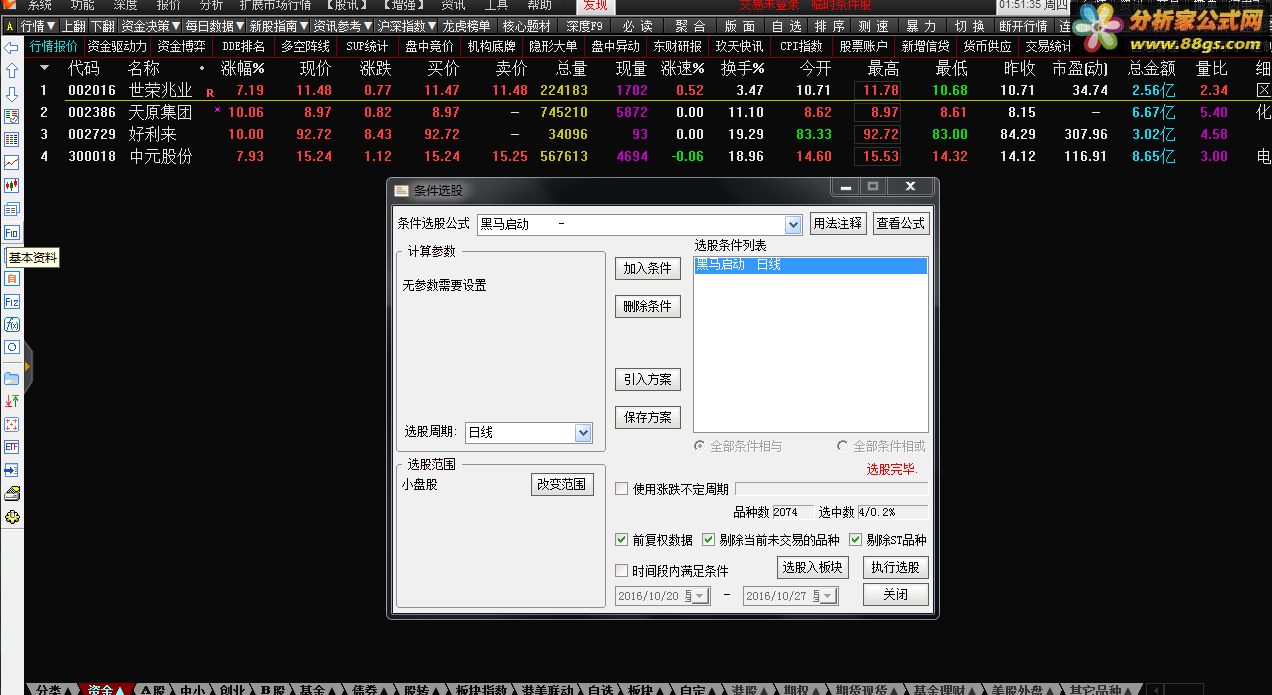Uncheck 剔除当前未交易的品种 checkbox
1272x695 pixels.
coord(709,540)
